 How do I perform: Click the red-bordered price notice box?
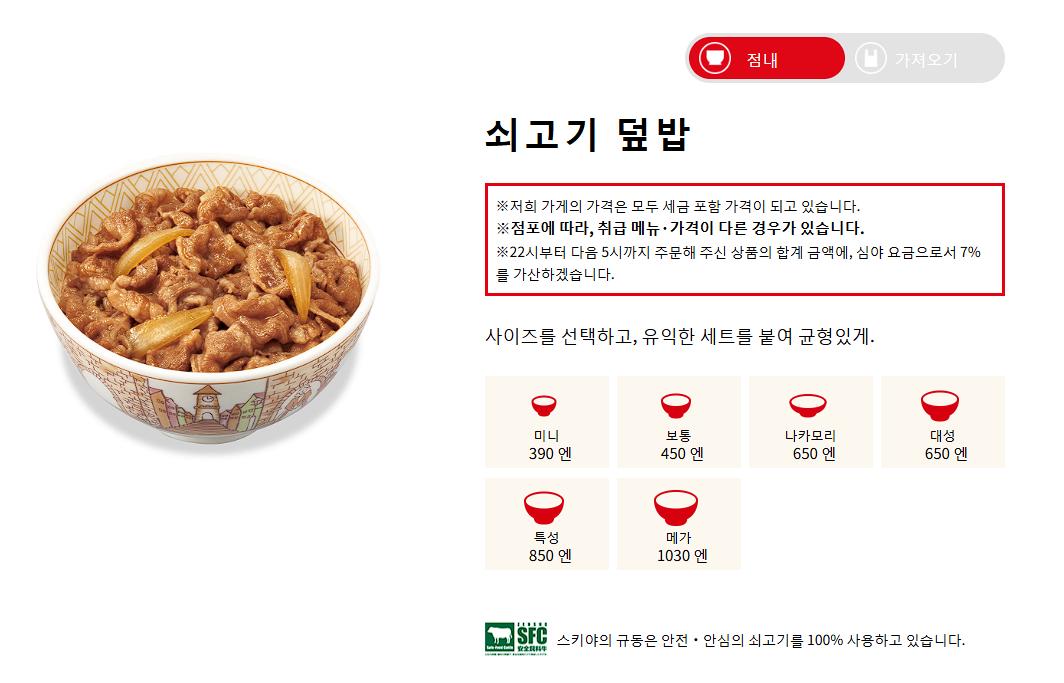(744, 239)
